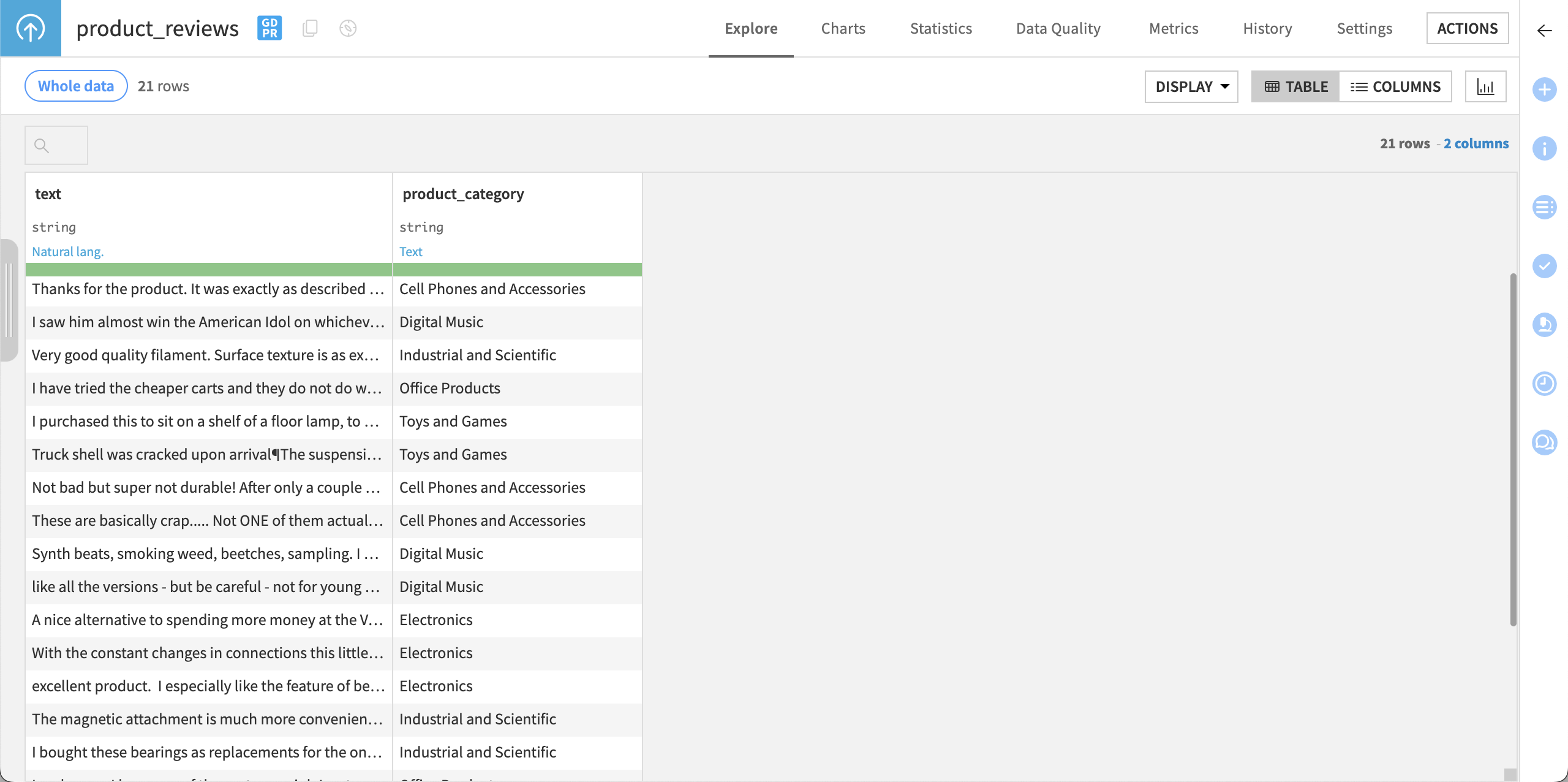Switch to the COLUMNS view mode
Viewport: 1568px width, 782px height.
click(1396, 86)
